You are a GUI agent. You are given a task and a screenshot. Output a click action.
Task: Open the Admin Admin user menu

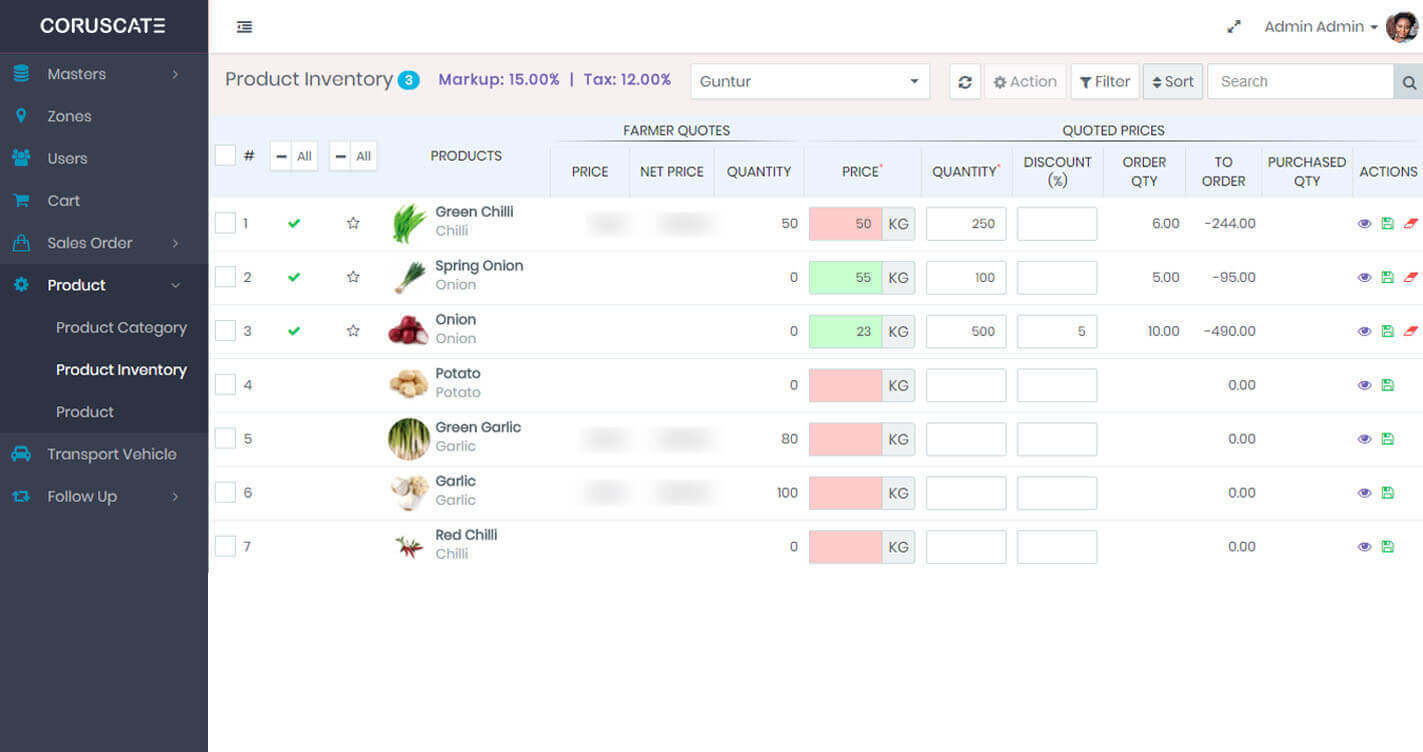(1320, 27)
